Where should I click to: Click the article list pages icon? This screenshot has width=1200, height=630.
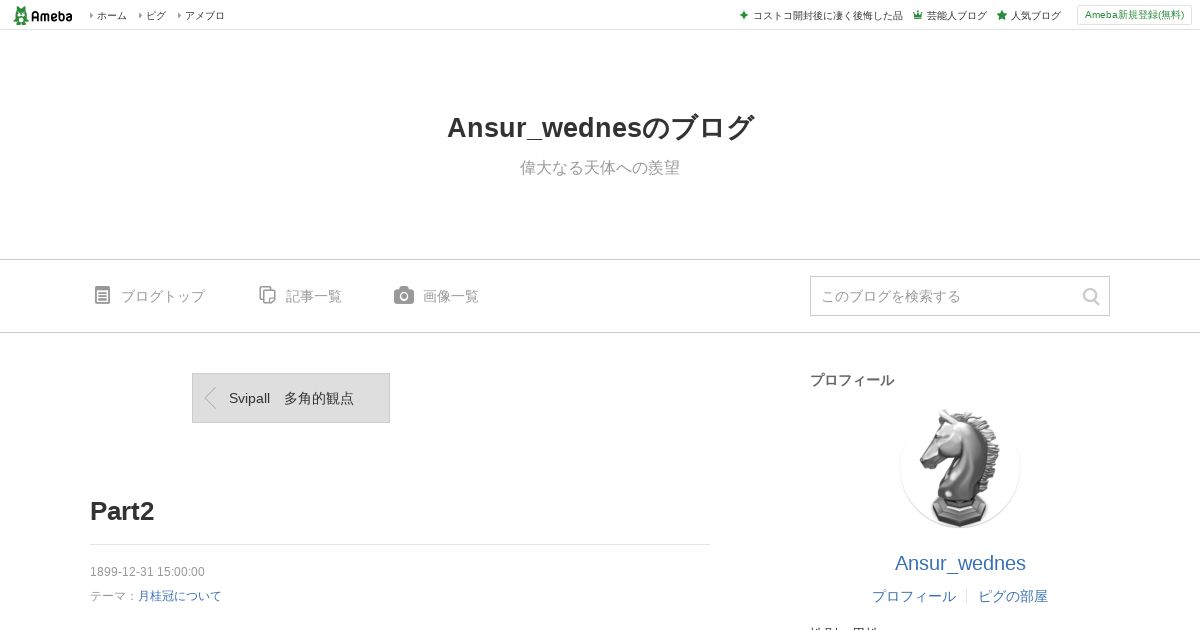pyautogui.click(x=267, y=295)
